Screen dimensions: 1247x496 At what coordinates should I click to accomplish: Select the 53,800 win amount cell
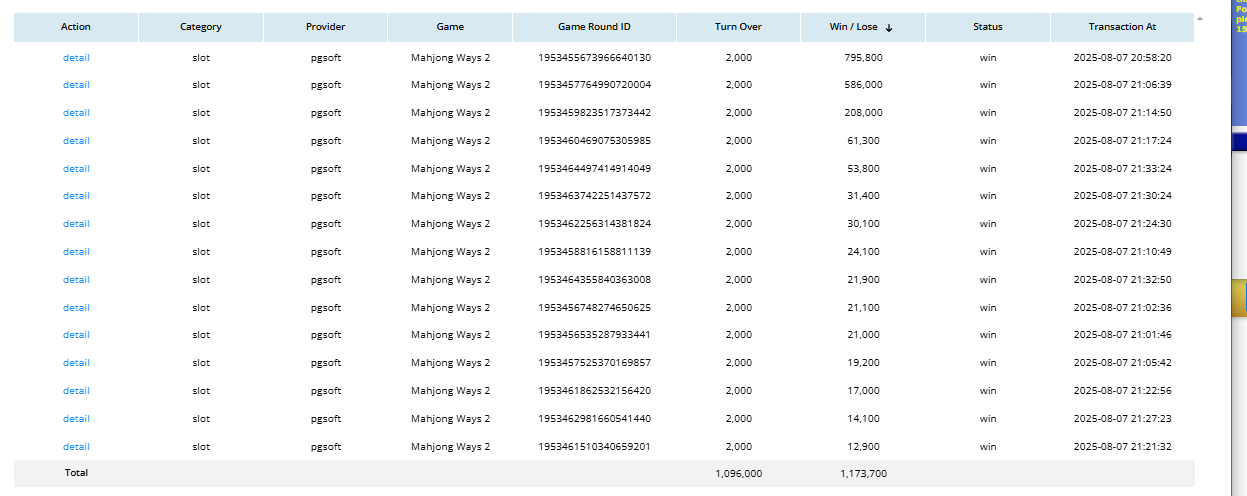tap(863, 169)
